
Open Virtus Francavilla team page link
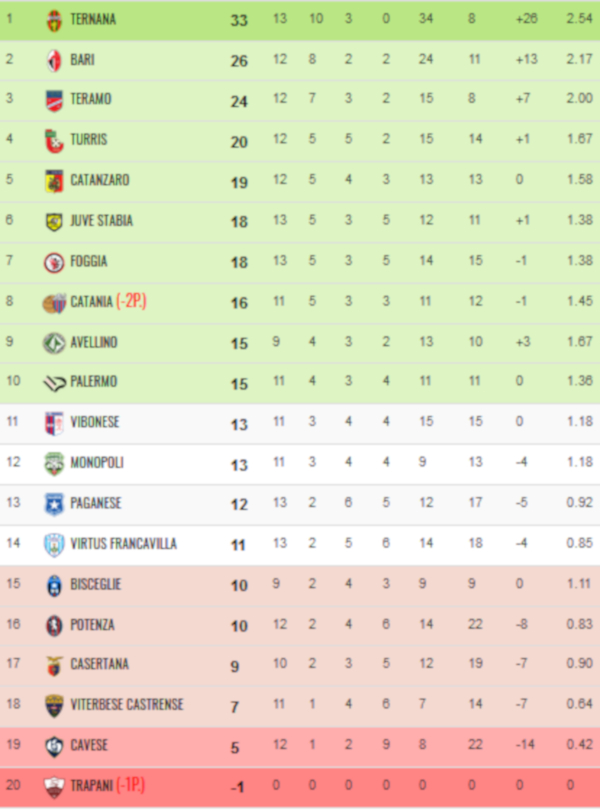[x=123, y=544]
